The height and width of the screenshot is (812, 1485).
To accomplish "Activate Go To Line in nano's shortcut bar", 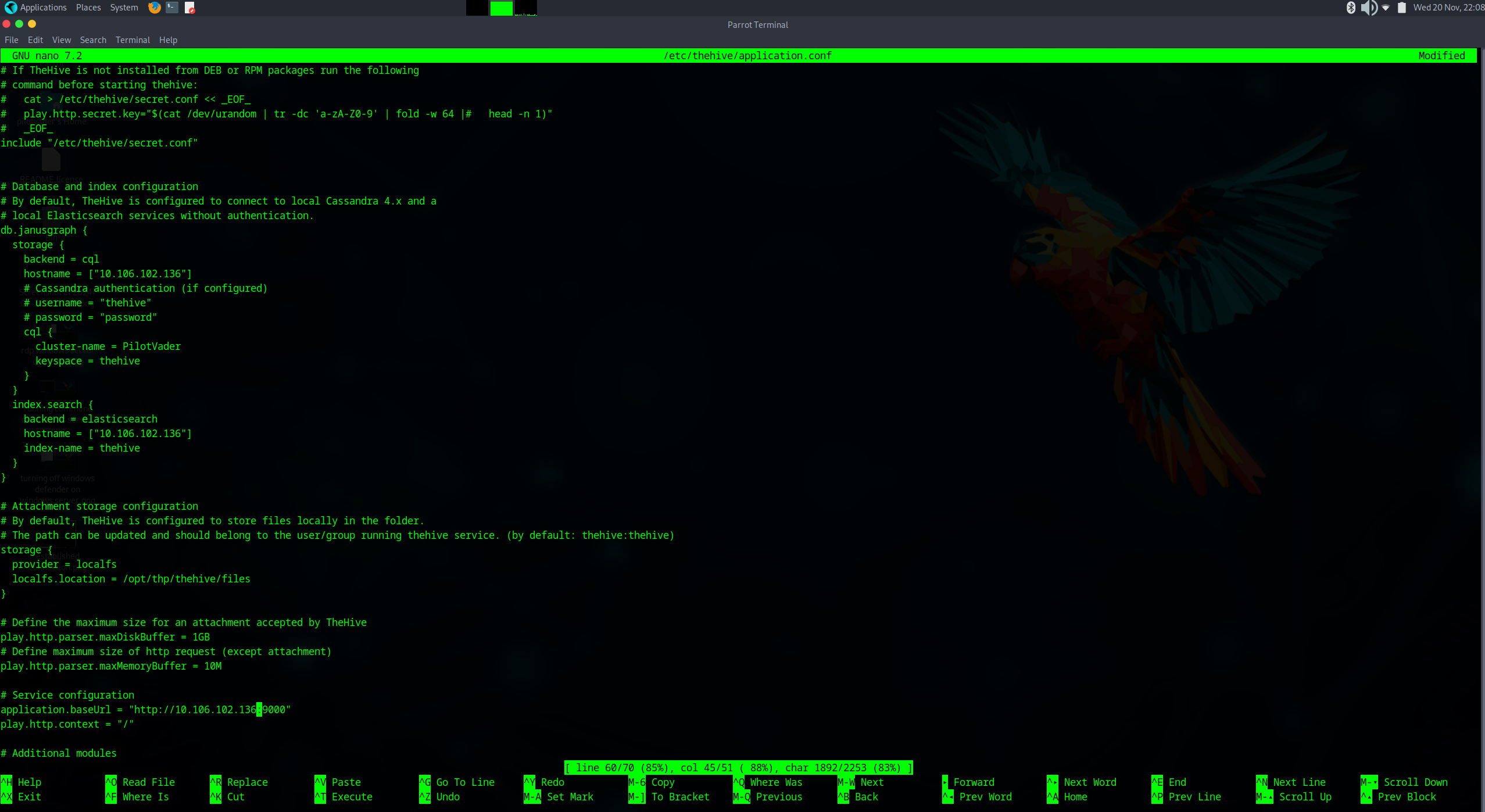I will pyautogui.click(x=458, y=782).
